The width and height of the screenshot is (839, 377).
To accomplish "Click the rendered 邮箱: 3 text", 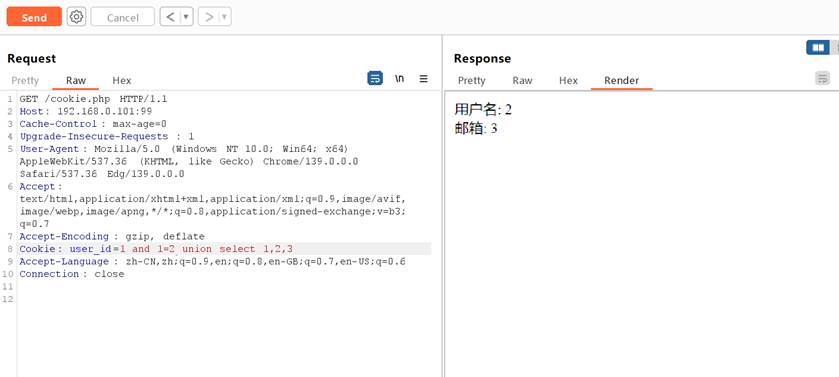I will (476, 128).
